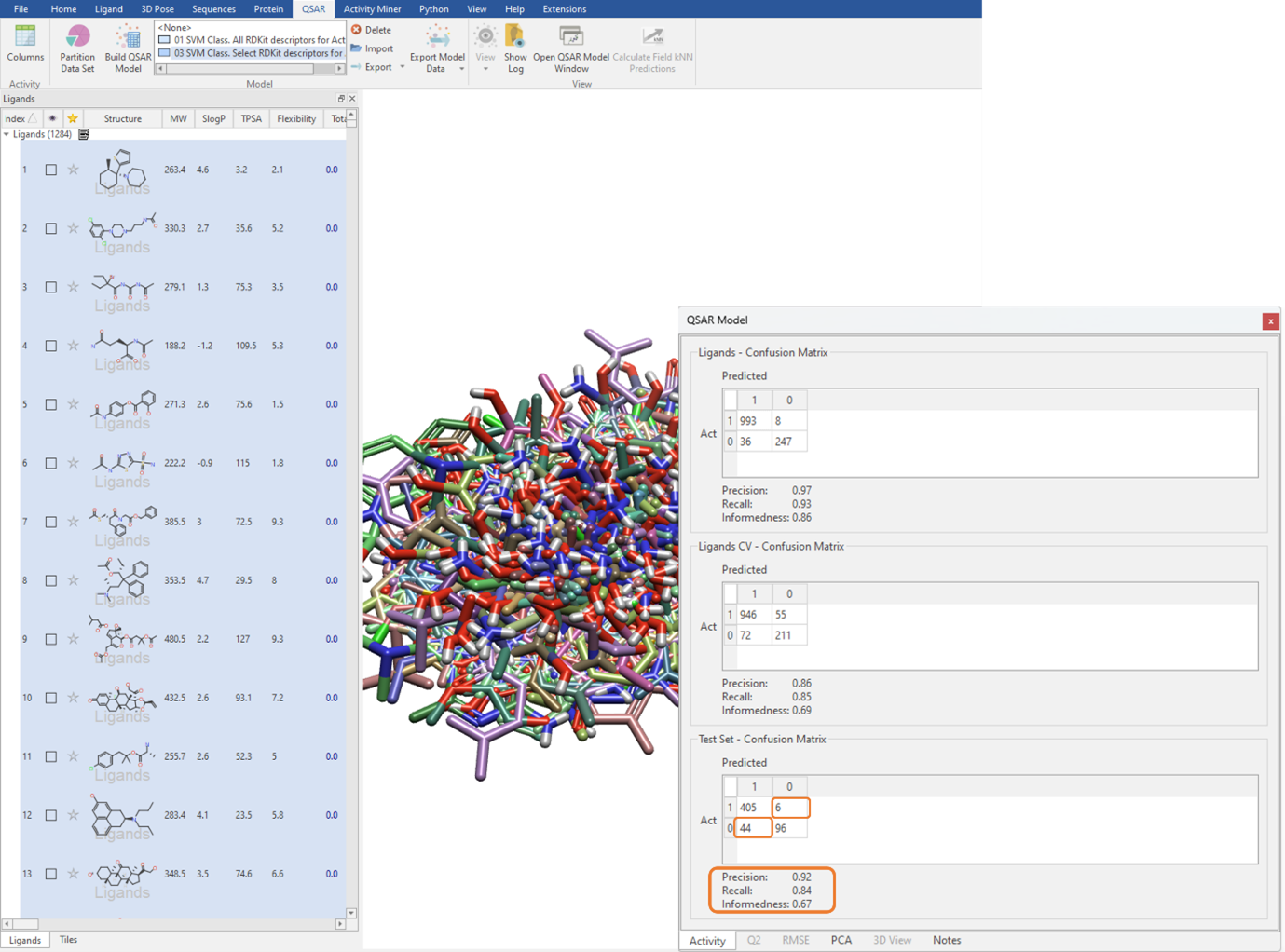1285x952 pixels.
Task: Check the box for ligand 12
Action: point(51,815)
